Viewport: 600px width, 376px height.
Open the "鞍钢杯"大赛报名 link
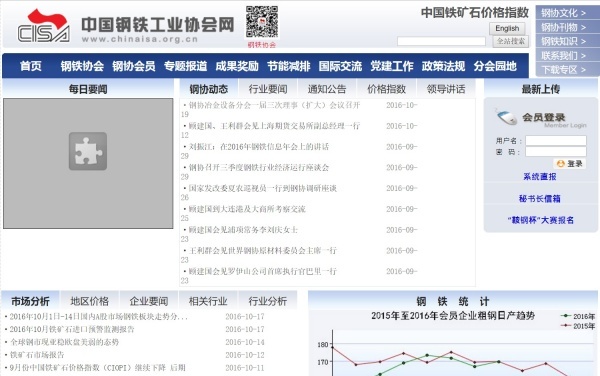tap(541, 220)
